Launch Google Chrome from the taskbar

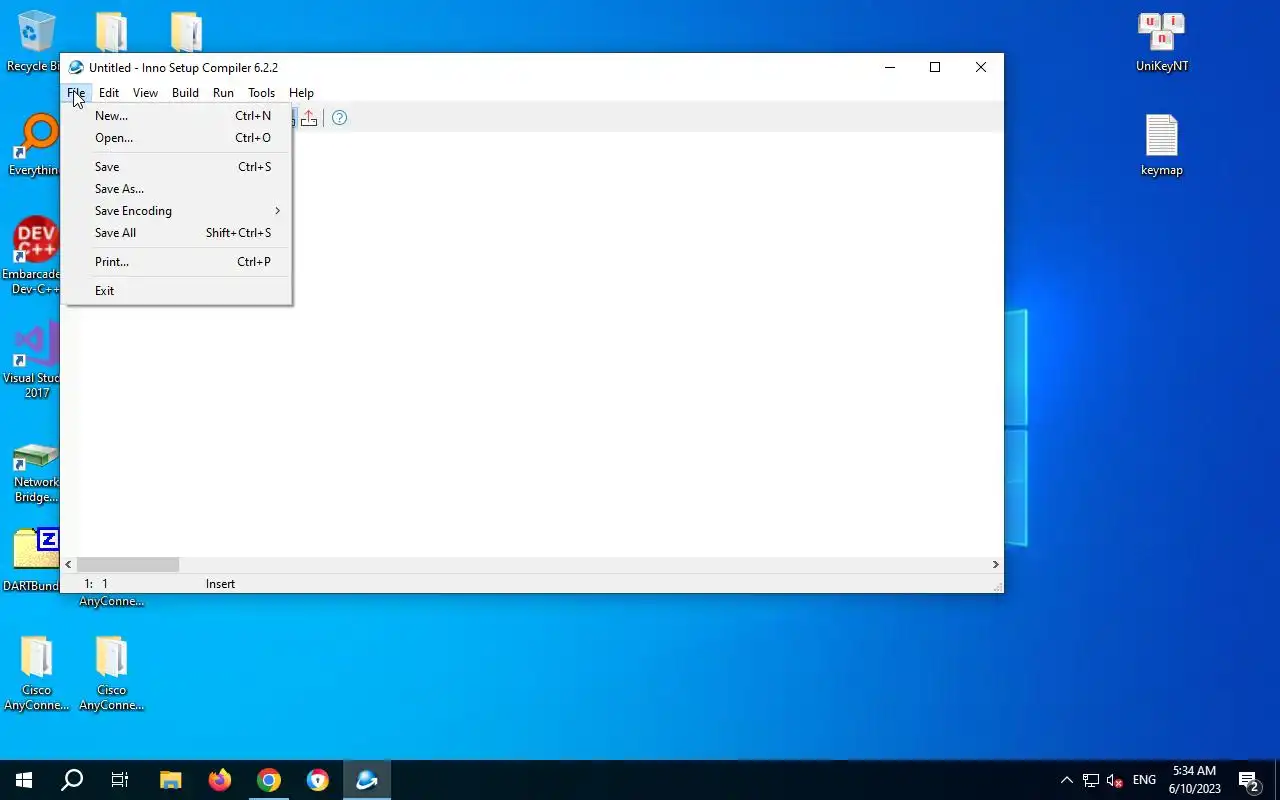pyautogui.click(x=269, y=780)
